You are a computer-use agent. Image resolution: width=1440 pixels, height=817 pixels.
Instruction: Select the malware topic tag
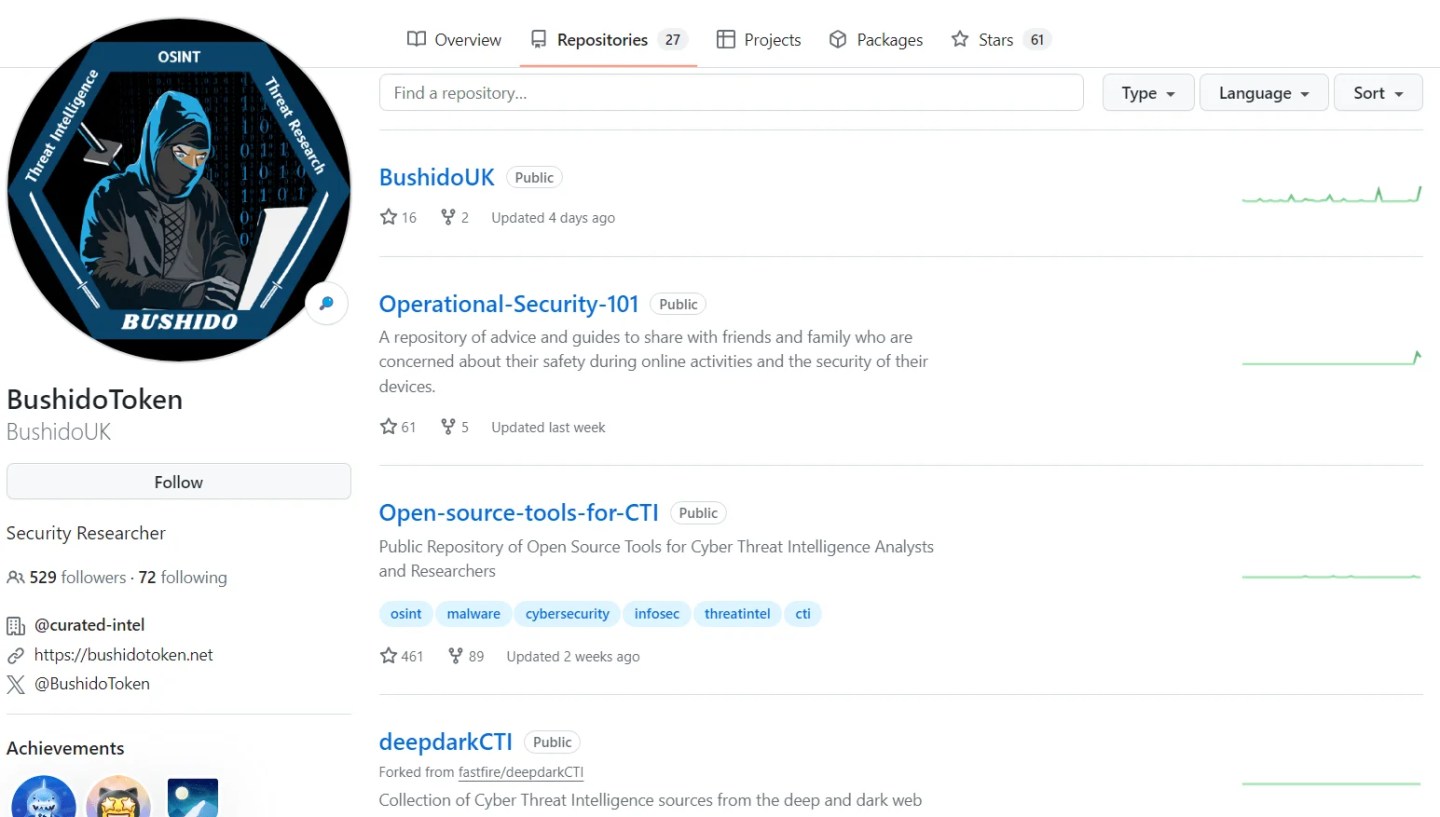[474, 614]
